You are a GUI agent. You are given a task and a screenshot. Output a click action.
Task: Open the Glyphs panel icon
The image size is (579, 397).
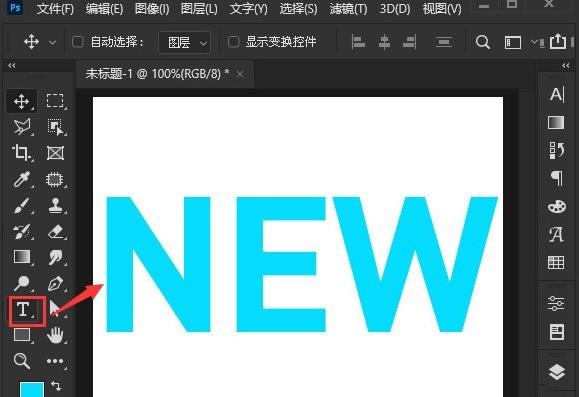[556, 234]
